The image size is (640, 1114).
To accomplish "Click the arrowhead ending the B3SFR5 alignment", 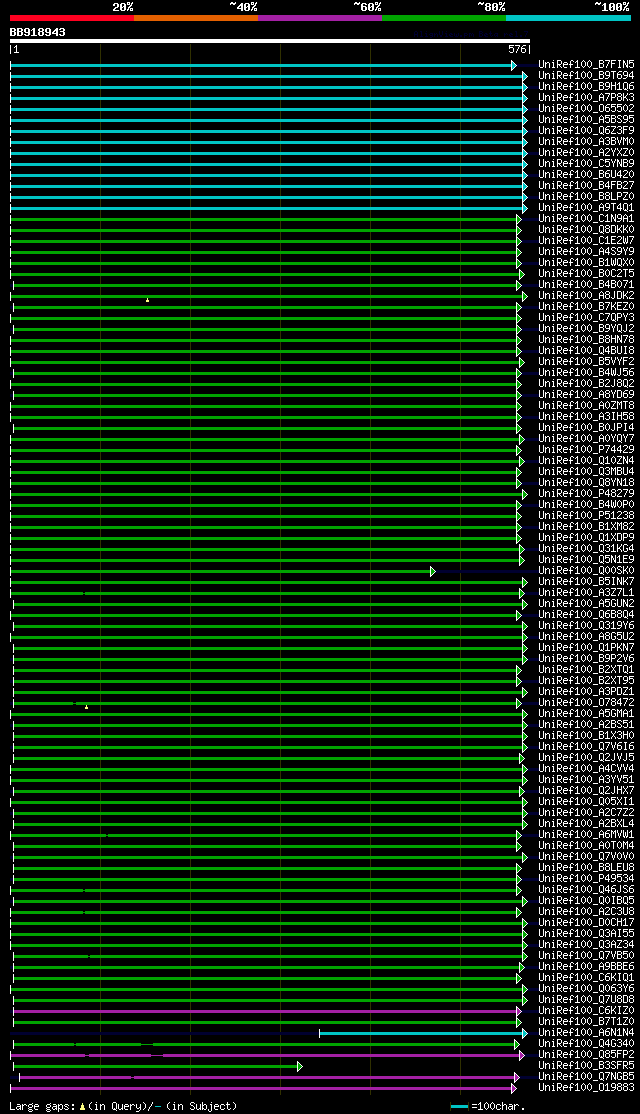I will [x=300, y=1066].
